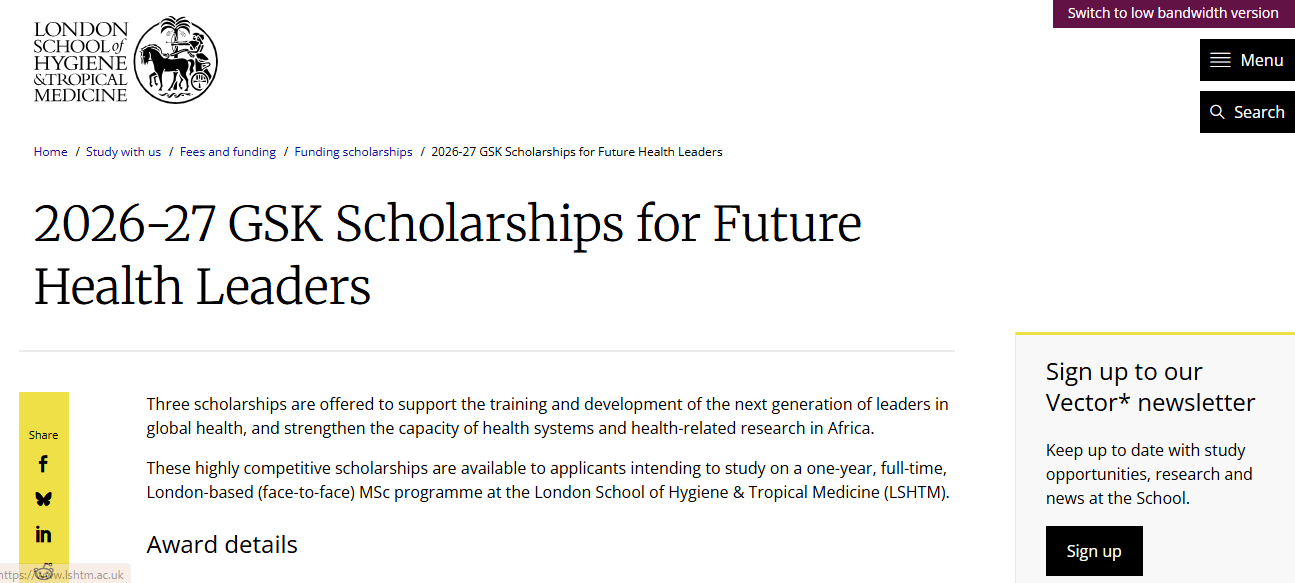Go to Home via breadcrumb
1295x583 pixels.
(x=50, y=151)
